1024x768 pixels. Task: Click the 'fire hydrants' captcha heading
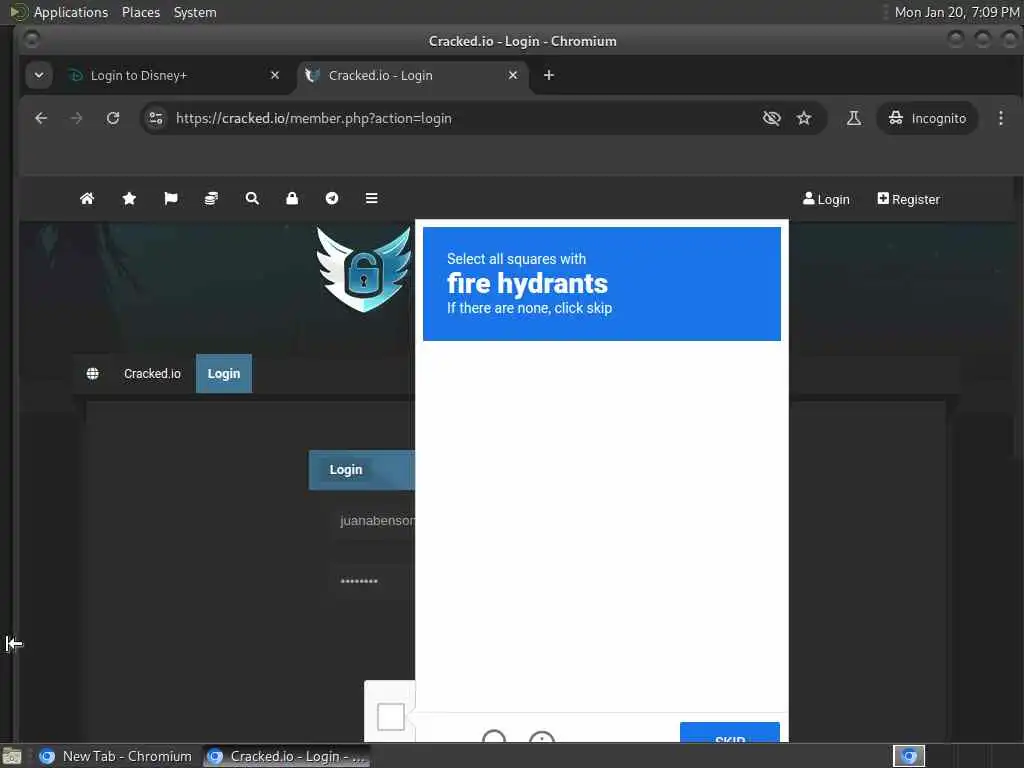pos(528,283)
